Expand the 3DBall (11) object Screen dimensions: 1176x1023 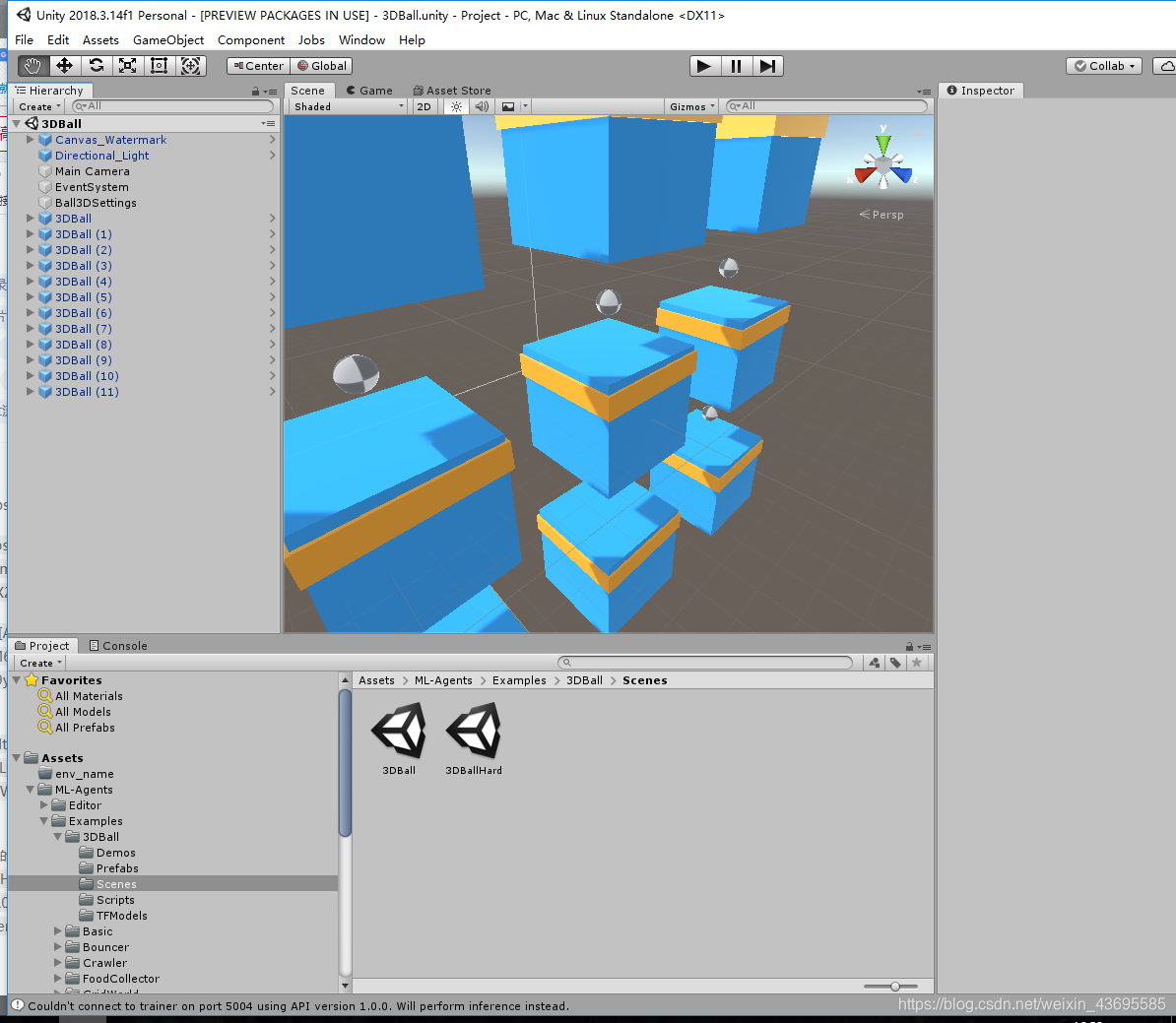[30, 392]
